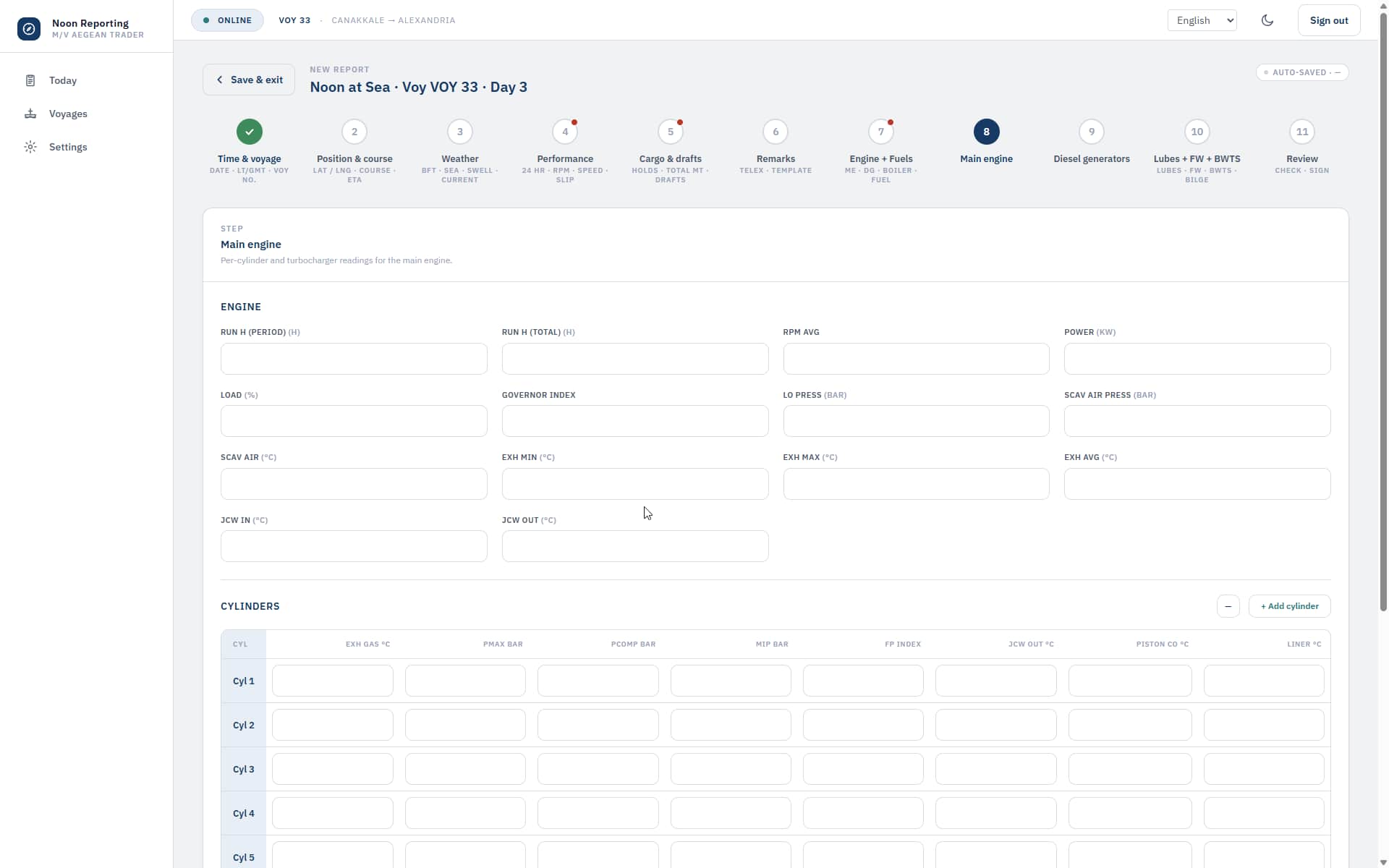The width and height of the screenshot is (1389, 868).
Task: Focus the RPM AVG input field
Action: coord(916,359)
